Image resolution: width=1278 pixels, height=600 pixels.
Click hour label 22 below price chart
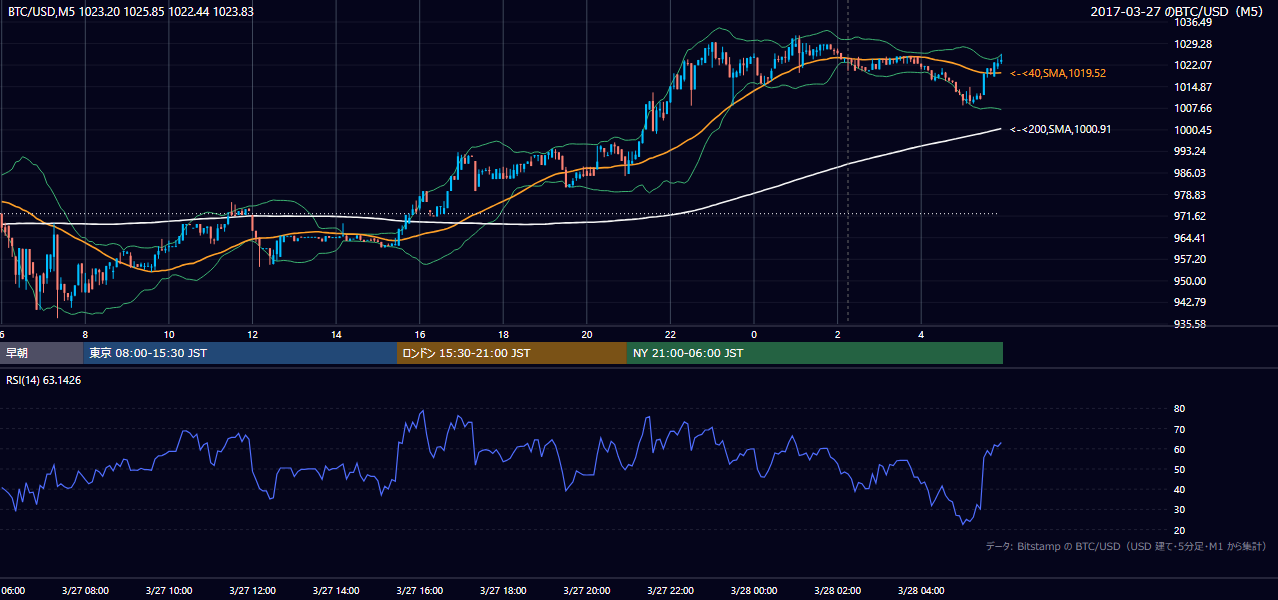[670, 334]
